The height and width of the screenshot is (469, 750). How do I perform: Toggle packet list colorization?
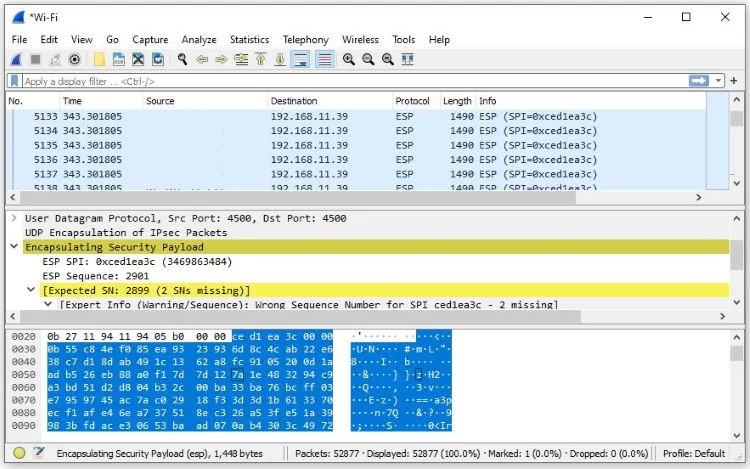(x=324, y=59)
